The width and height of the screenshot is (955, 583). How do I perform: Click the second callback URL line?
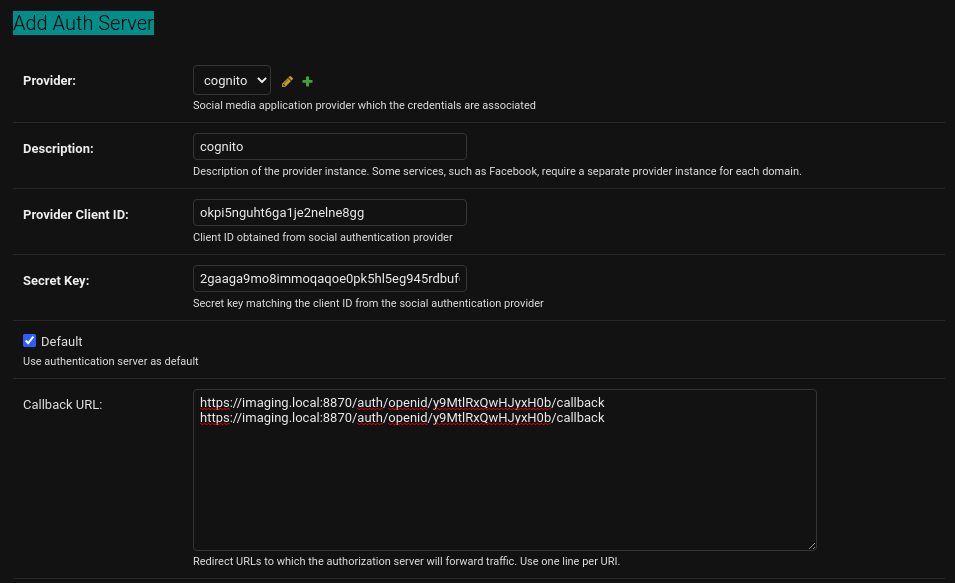pos(400,418)
